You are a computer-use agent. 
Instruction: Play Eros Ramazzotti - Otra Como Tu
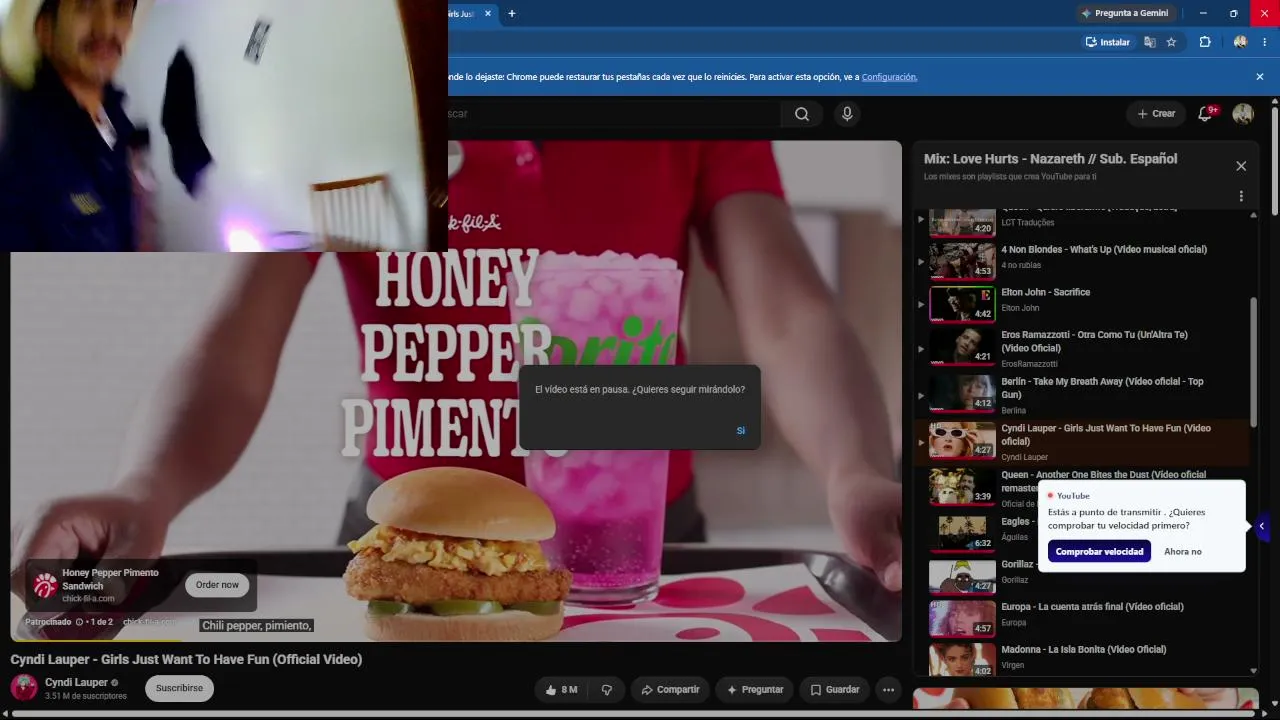(x=1094, y=341)
